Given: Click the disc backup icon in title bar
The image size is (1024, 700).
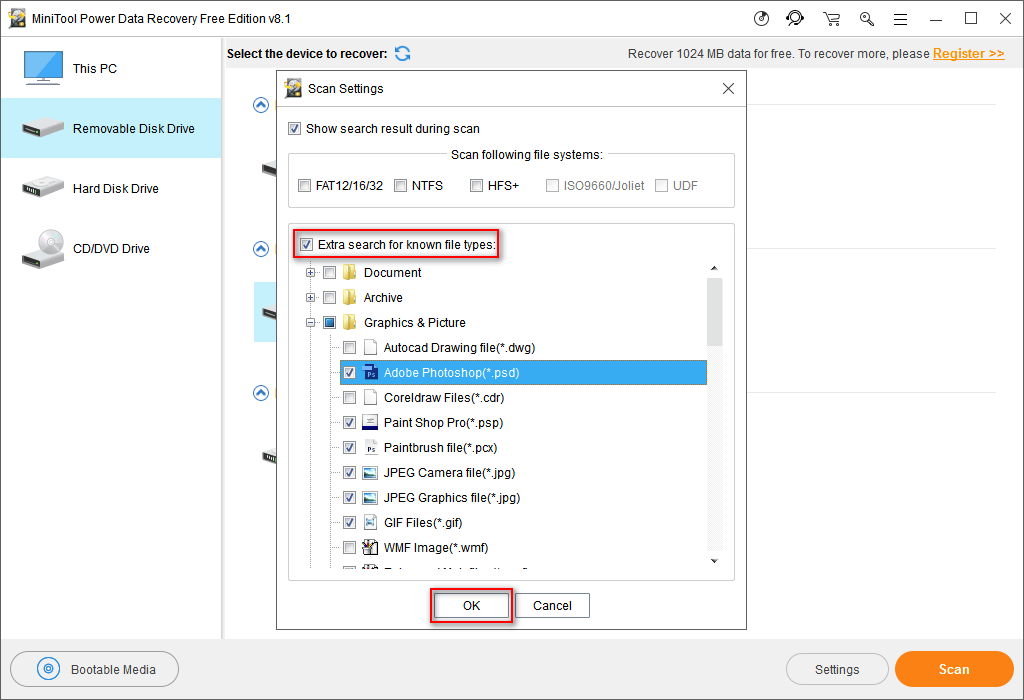Looking at the screenshot, I should 761,18.
